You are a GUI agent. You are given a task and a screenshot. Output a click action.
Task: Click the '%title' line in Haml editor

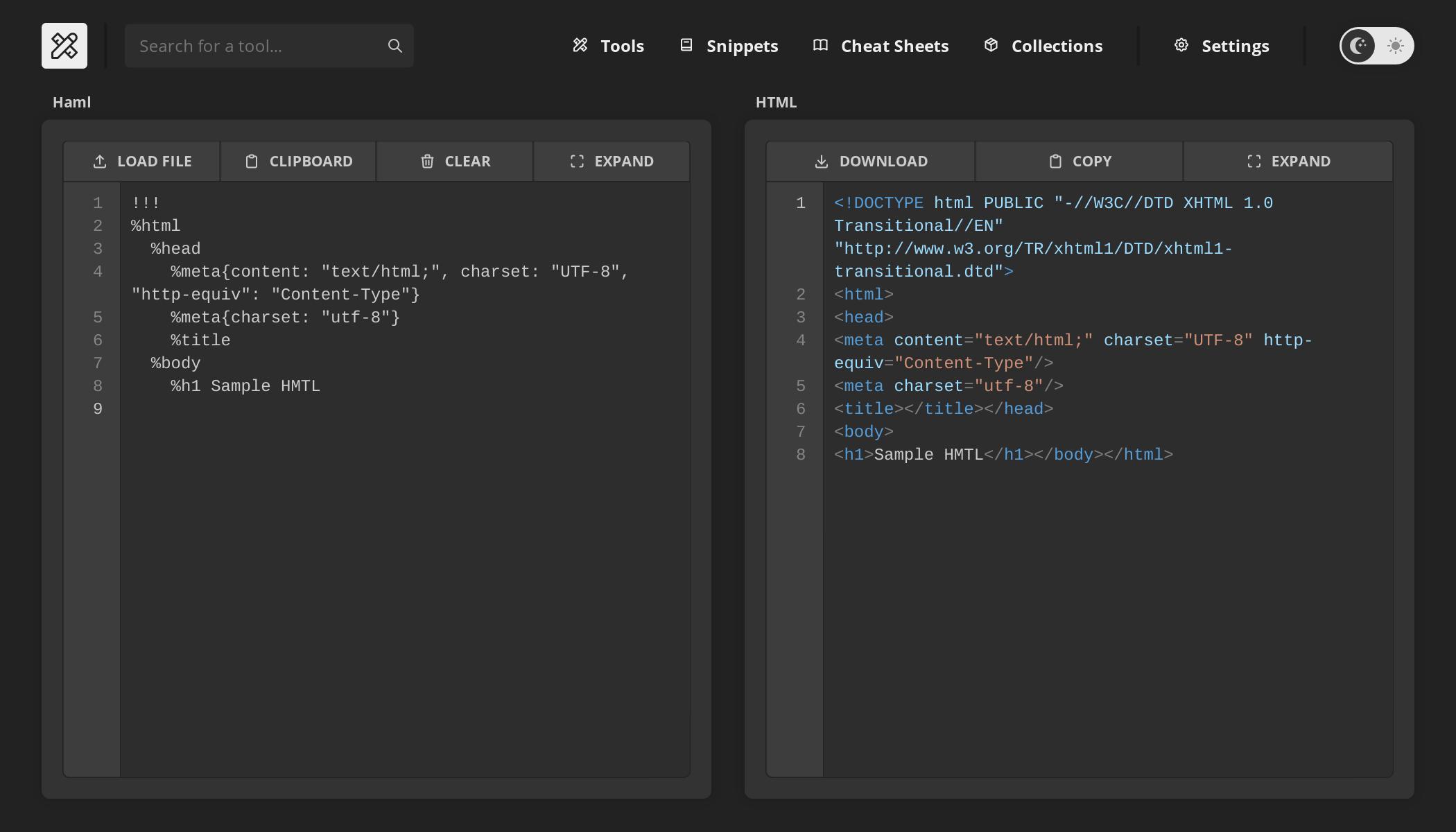pyautogui.click(x=201, y=340)
